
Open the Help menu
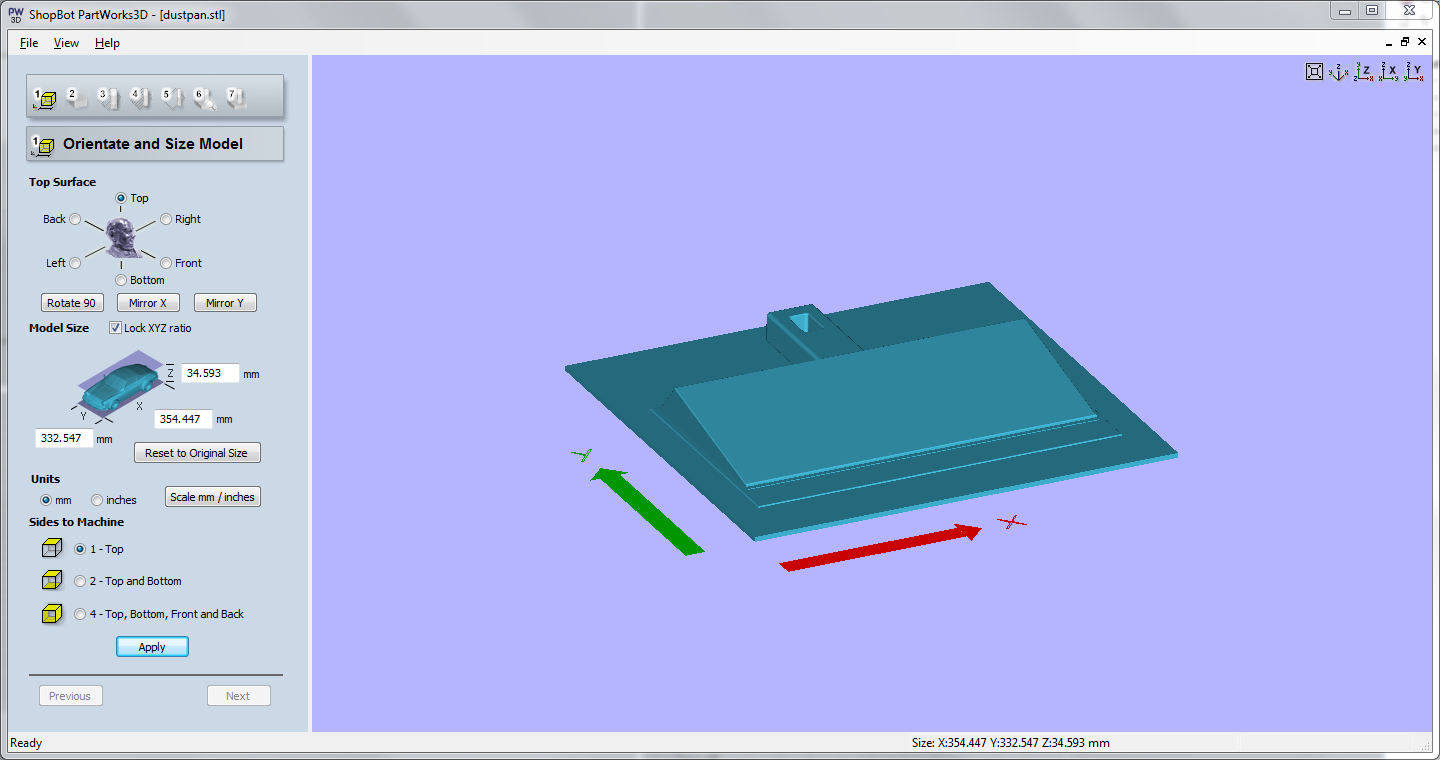(107, 43)
